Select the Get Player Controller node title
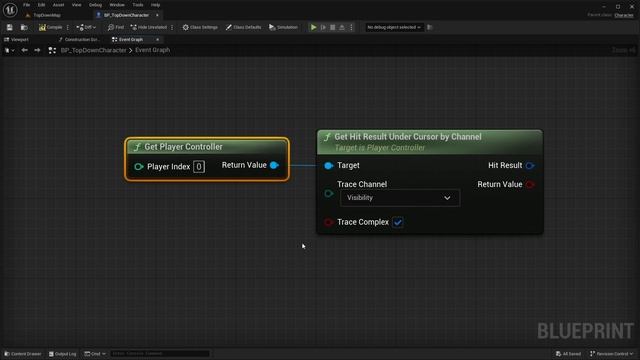The image size is (640, 360). tap(183, 147)
